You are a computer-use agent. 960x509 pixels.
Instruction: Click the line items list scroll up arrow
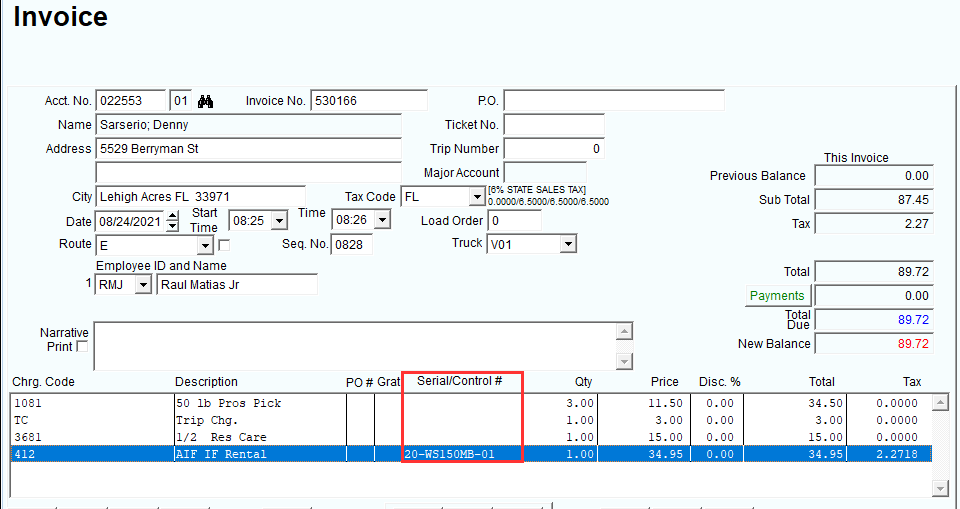[940, 402]
